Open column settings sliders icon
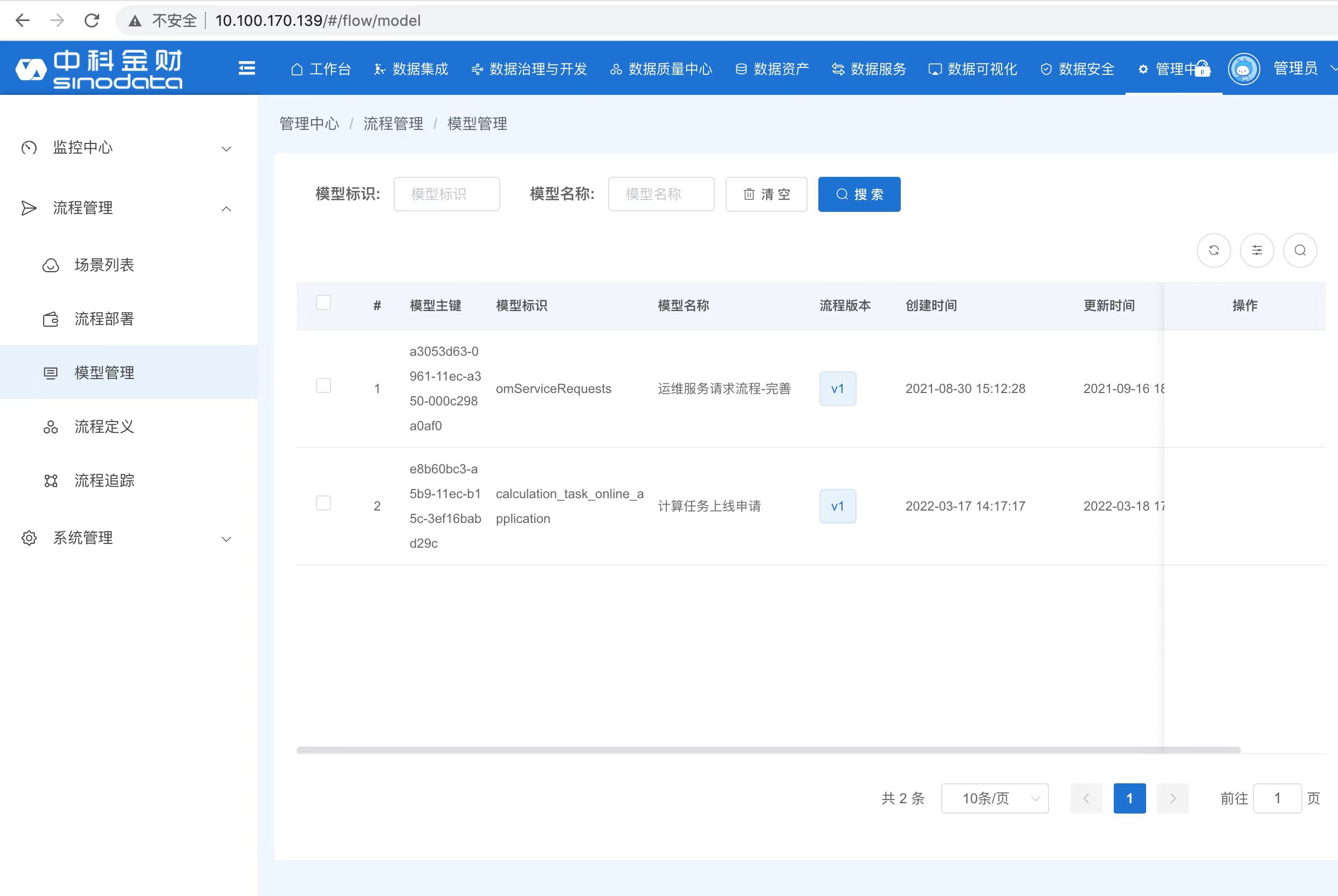 1257,250
